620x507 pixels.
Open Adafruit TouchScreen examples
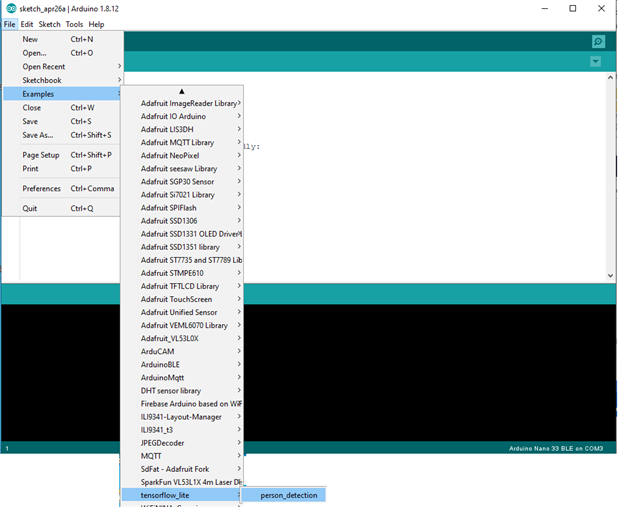pyautogui.click(x=182, y=299)
